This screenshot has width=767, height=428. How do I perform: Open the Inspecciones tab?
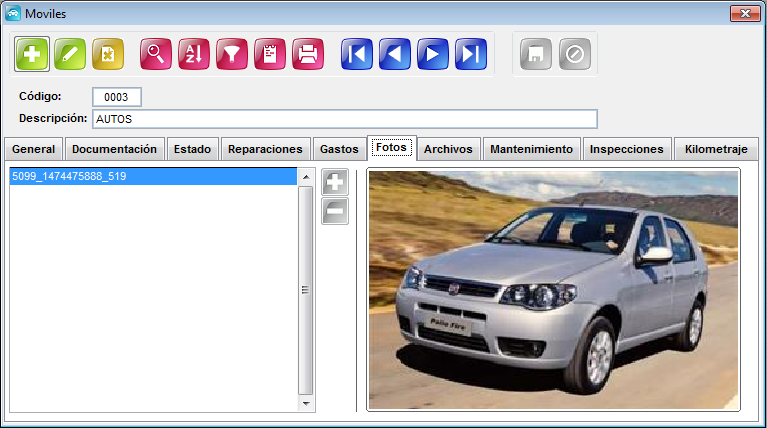(627, 149)
